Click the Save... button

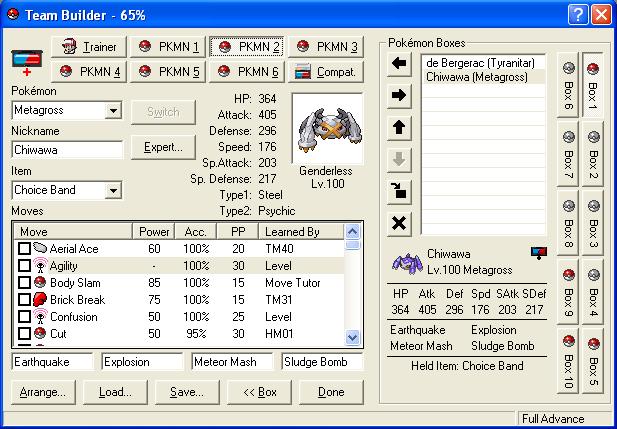(x=187, y=392)
